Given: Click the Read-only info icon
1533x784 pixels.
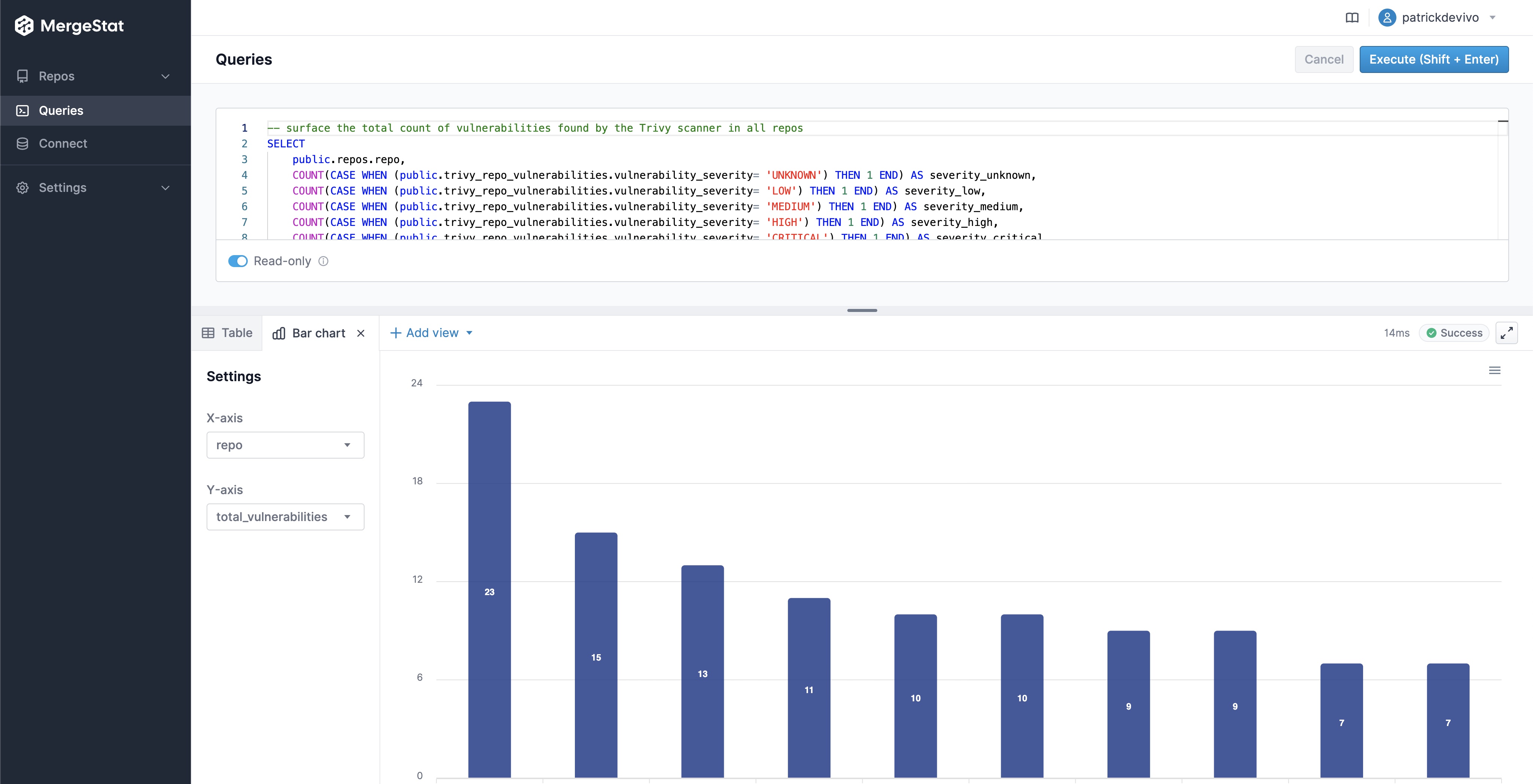Looking at the screenshot, I should (x=323, y=261).
